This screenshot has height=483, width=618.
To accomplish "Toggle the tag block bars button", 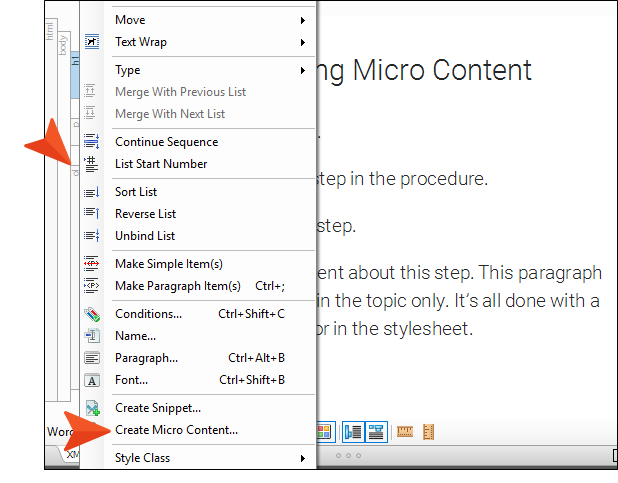I will click(353, 432).
